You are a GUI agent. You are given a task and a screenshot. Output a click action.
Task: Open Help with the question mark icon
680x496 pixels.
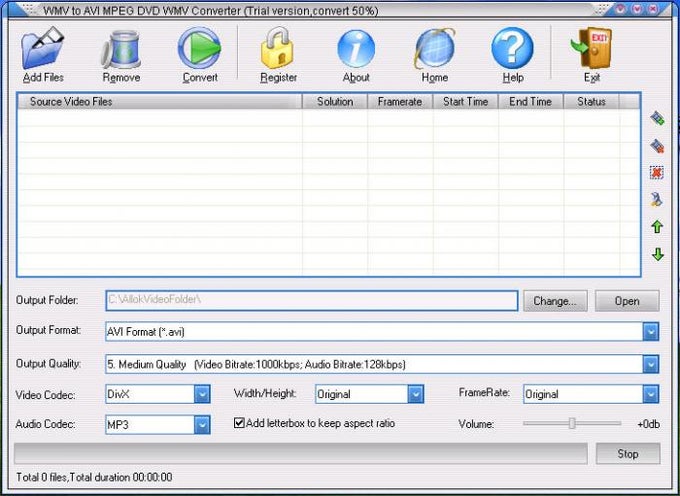[513, 48]
